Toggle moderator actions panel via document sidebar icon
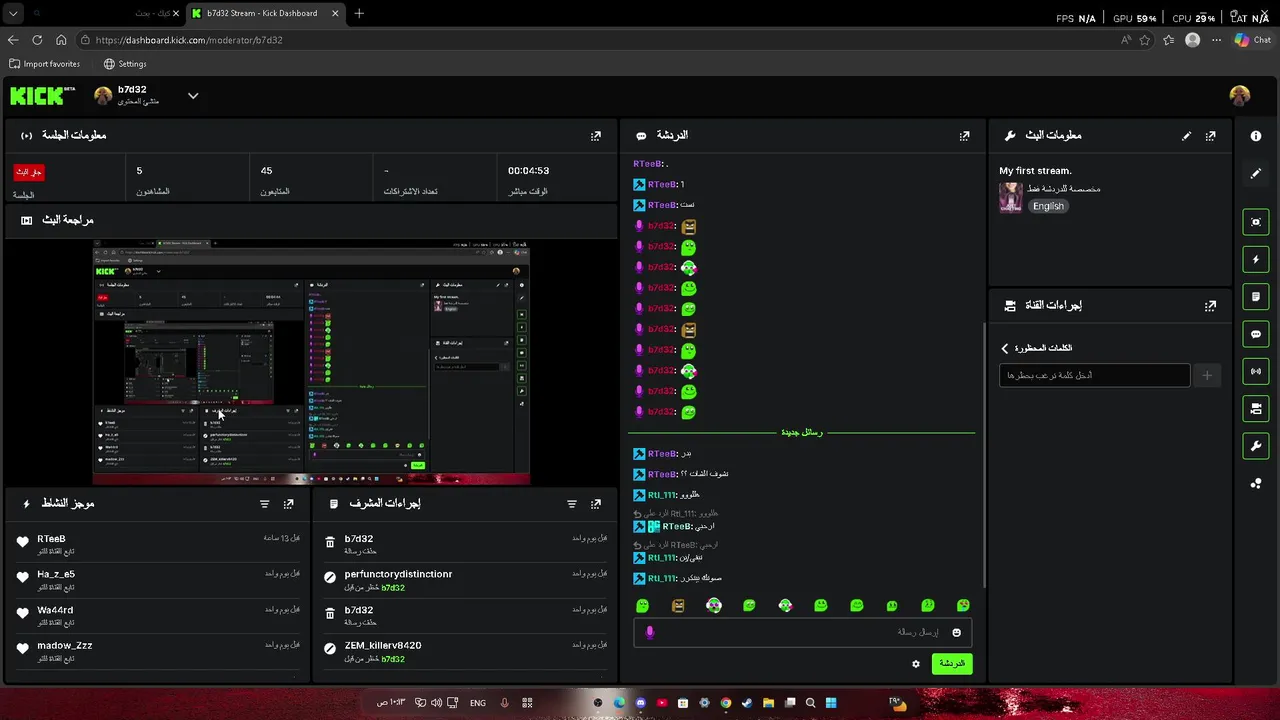This screenshot has height=720, width=1280. (1256, 297)
